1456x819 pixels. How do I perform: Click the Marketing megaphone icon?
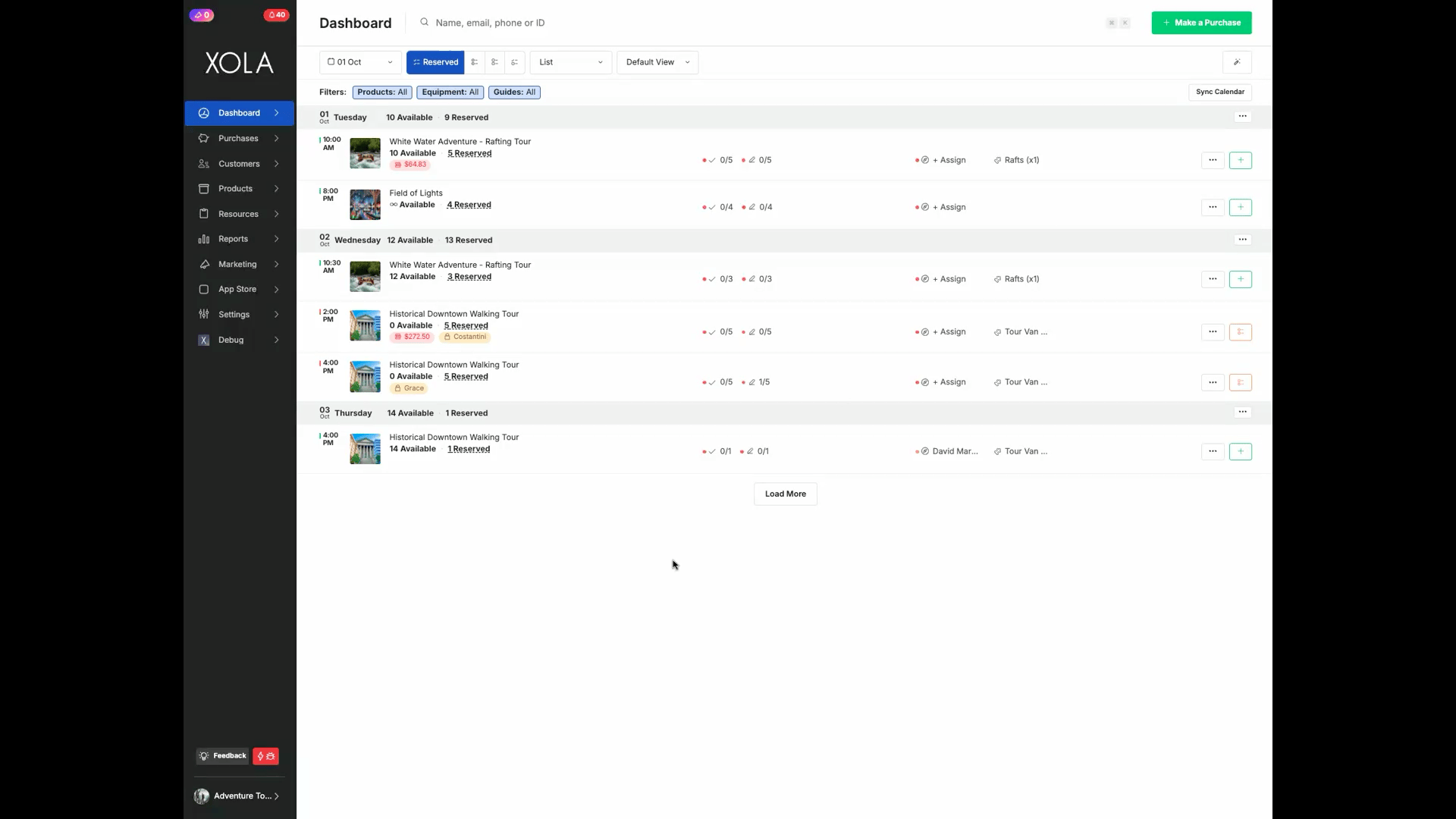tap(204, 264)
